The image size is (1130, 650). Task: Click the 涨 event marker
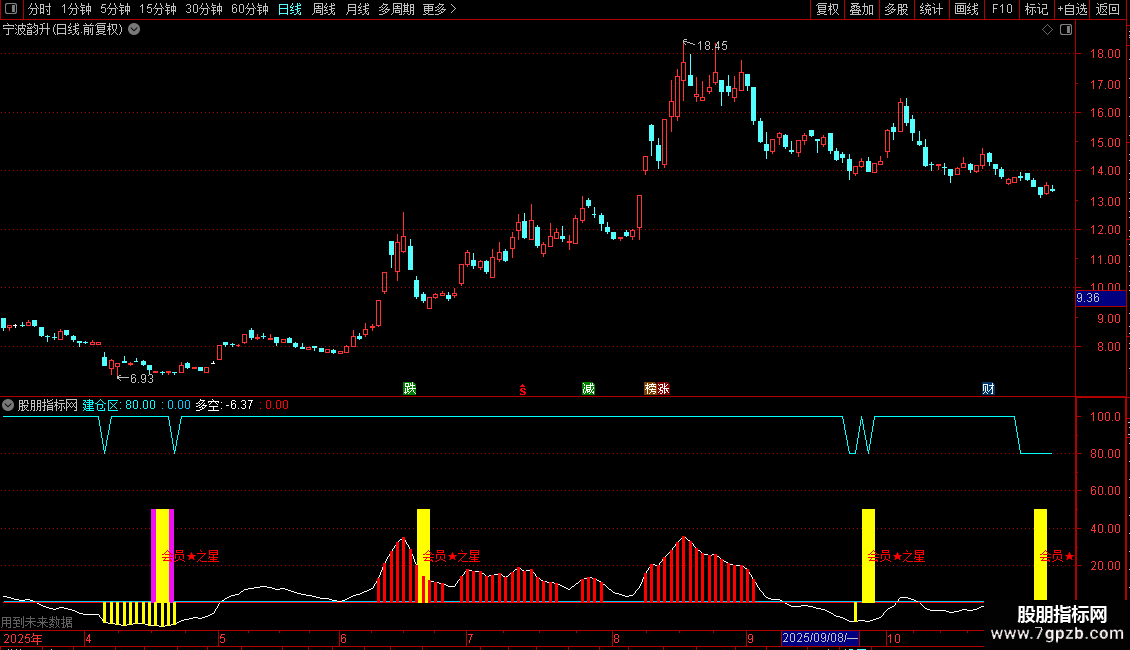pos(663,388)
